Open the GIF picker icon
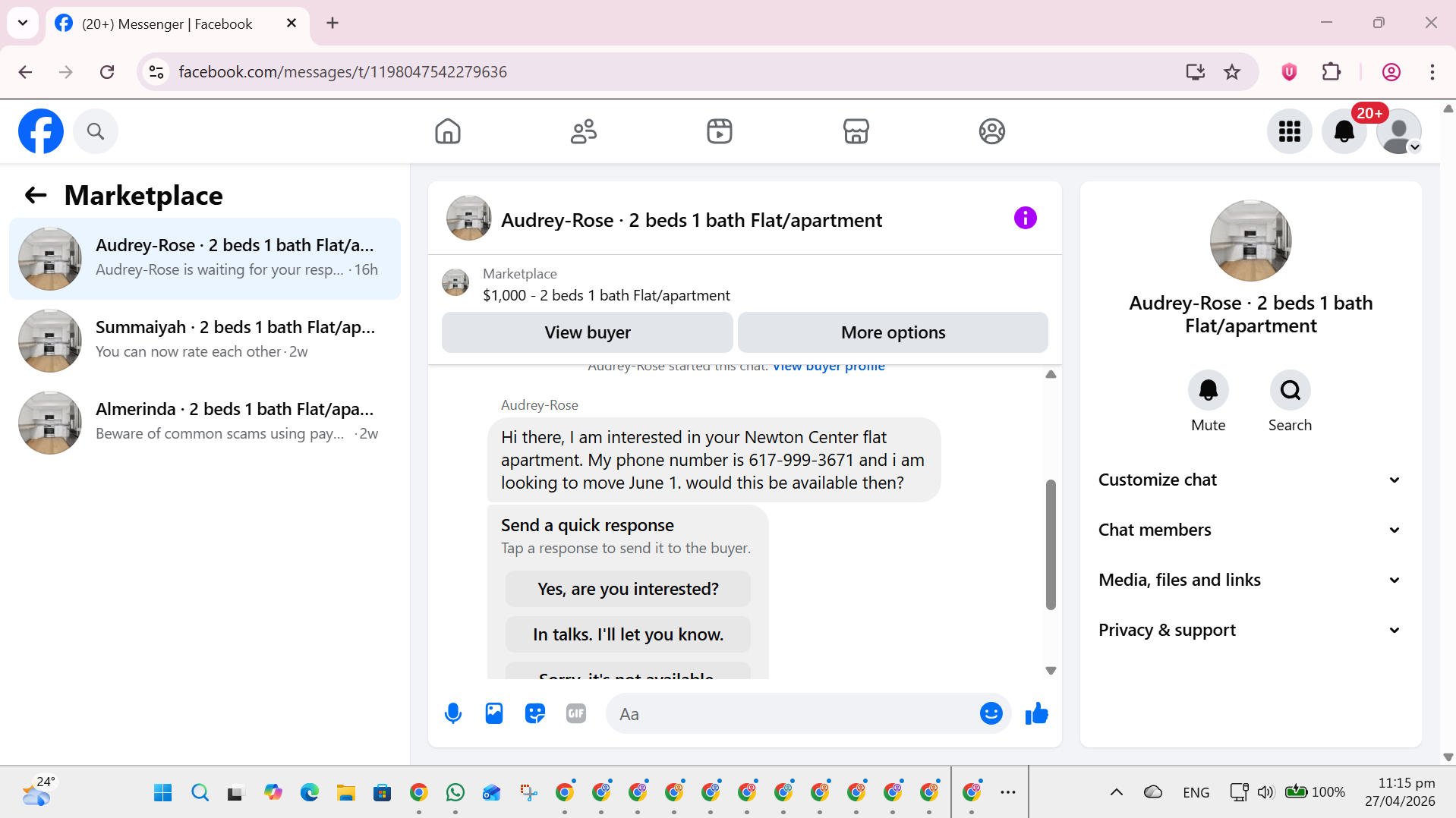The image size is (1456, 818). [576, 713]
